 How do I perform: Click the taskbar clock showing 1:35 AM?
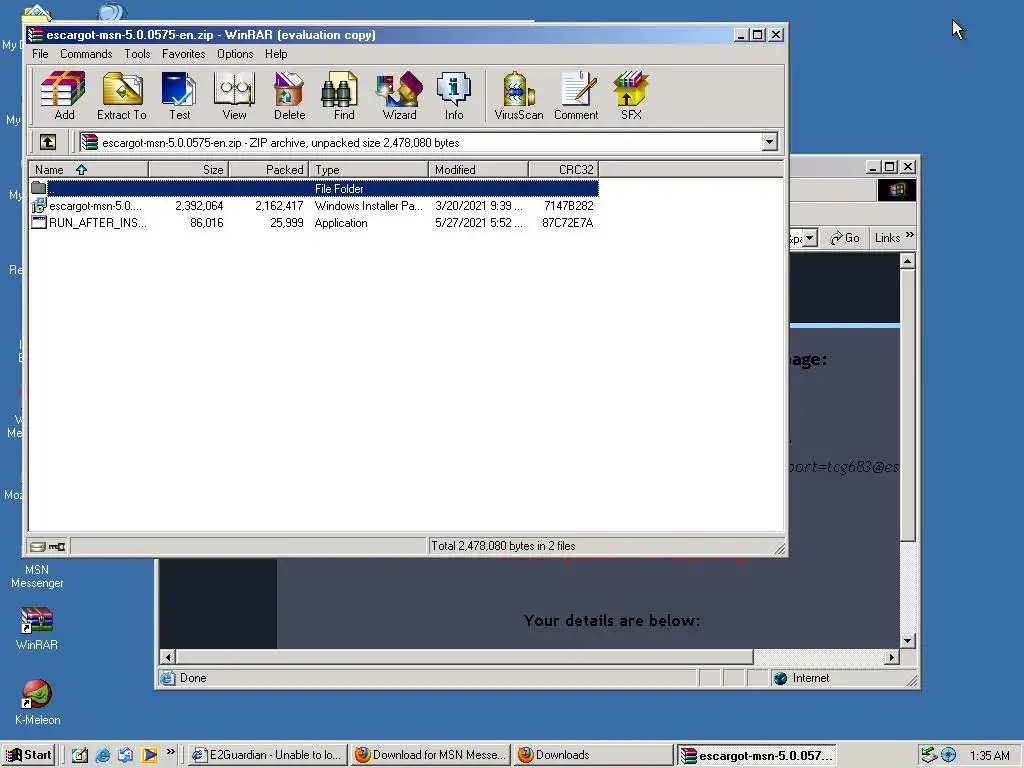pyautogui.click(x=989, y=756)
